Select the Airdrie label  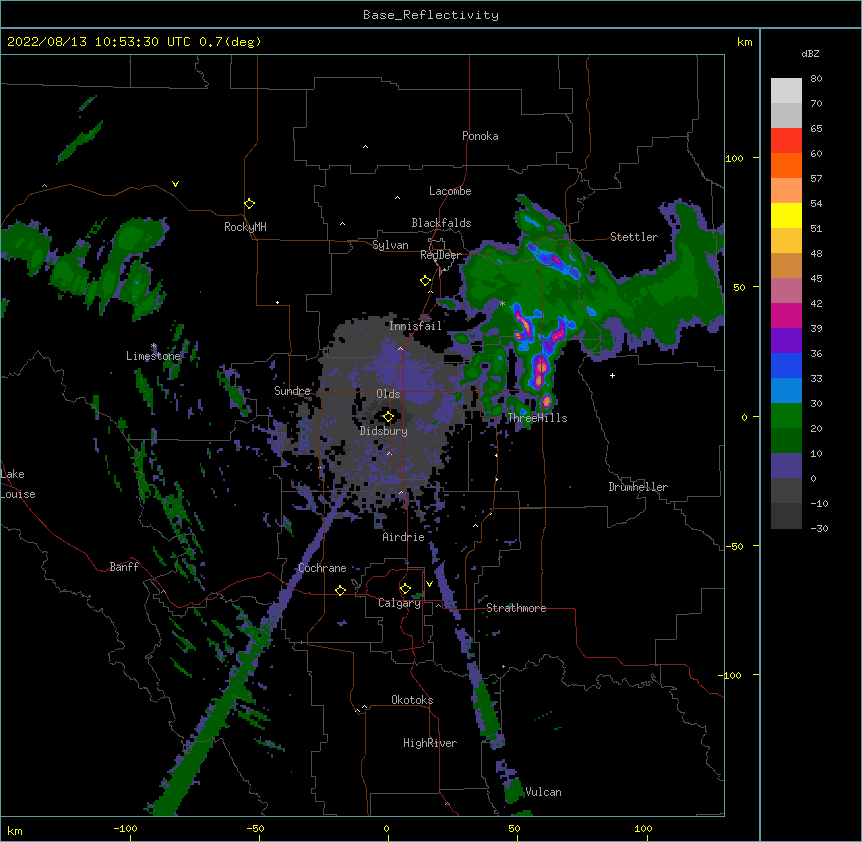pos(404,537)
